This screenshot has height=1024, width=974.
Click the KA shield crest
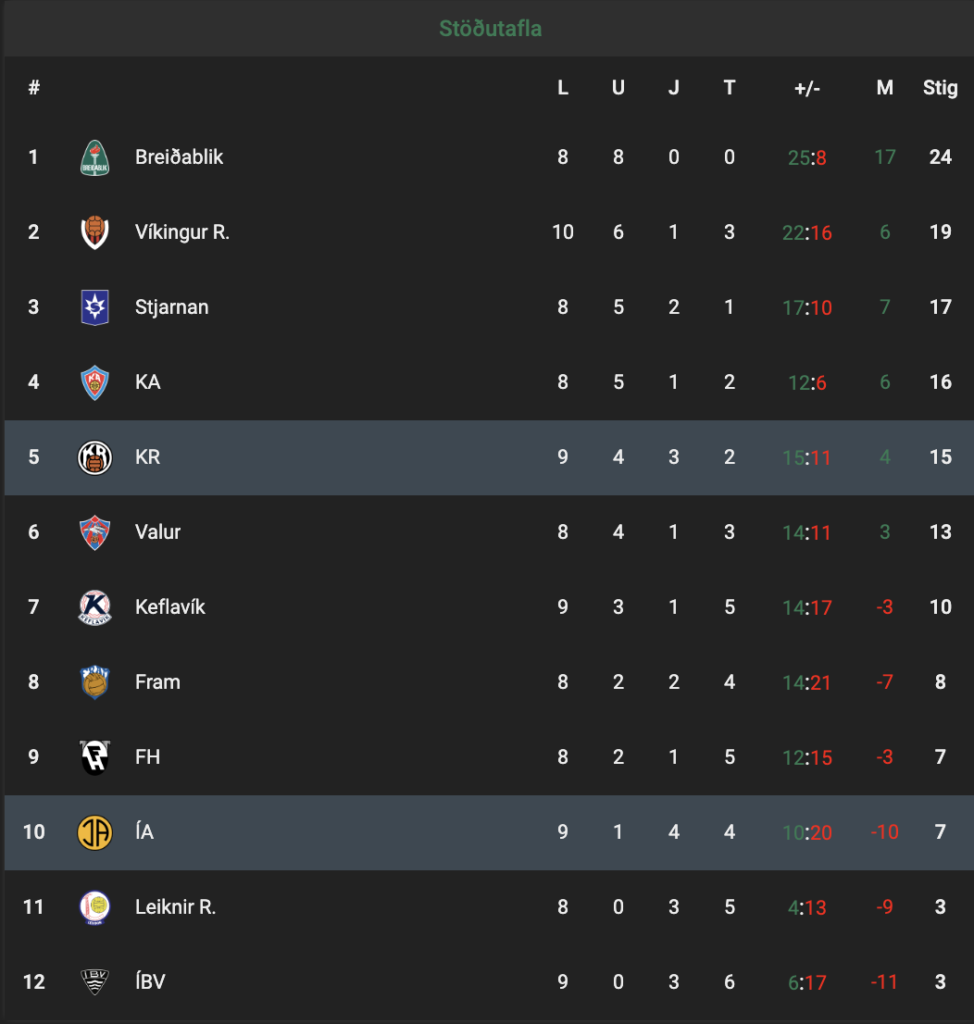click(x=95, y=383)
